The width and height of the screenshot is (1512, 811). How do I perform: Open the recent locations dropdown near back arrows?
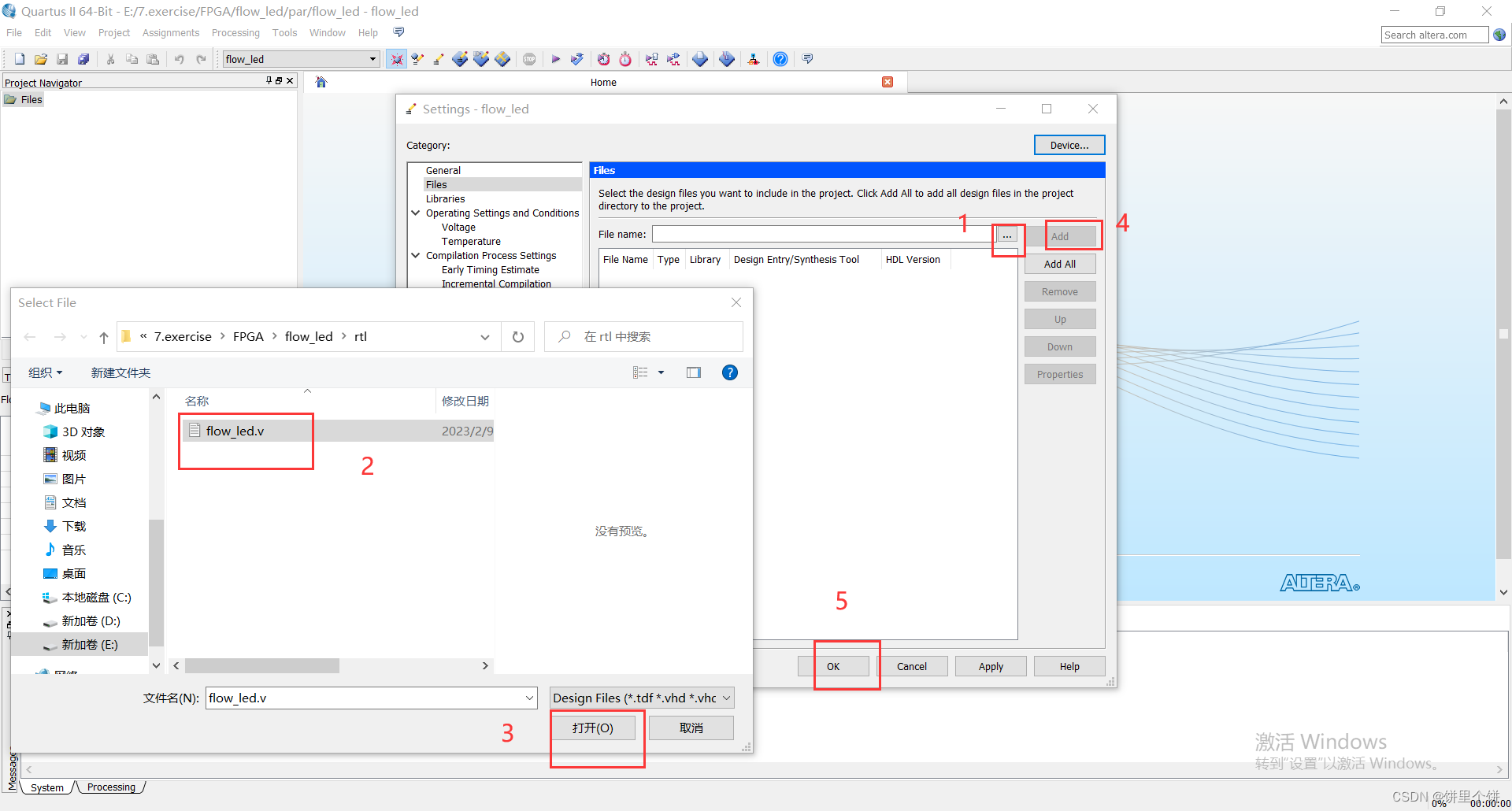point(84,337)
